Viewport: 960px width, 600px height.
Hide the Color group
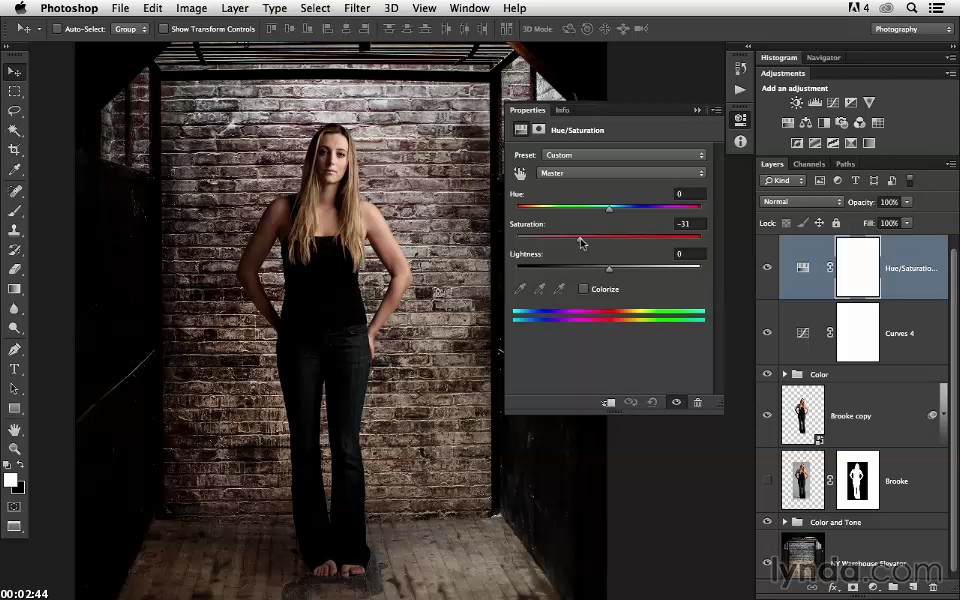coord(767,374)
